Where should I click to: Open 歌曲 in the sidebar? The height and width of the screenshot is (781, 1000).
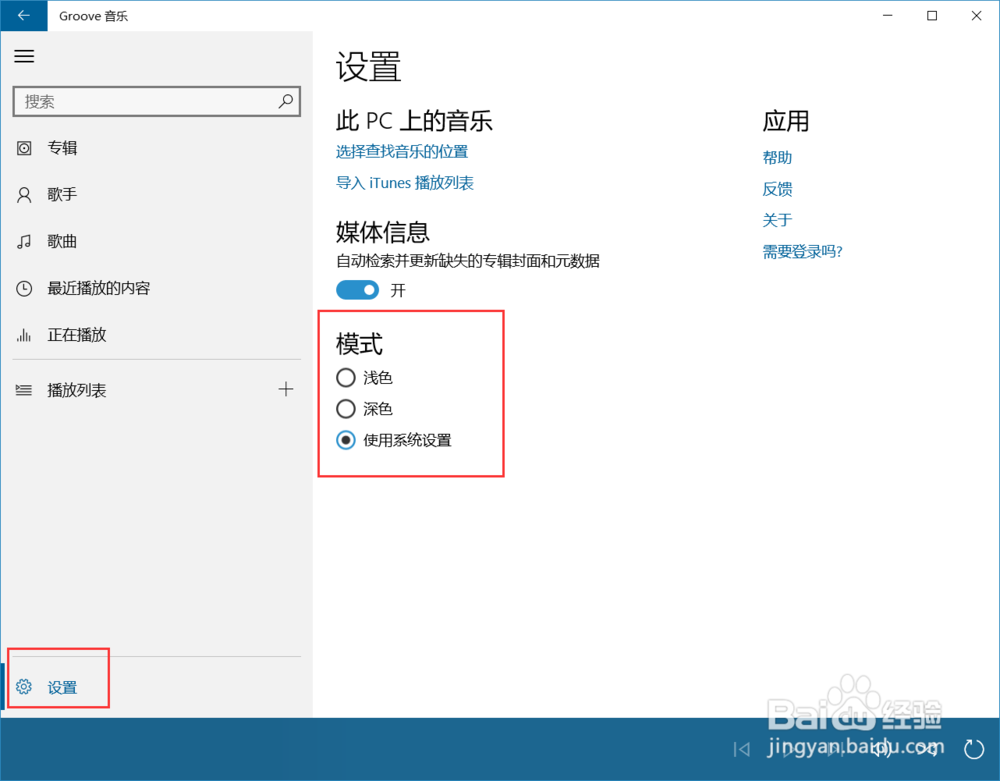click(x=156, y=242)
